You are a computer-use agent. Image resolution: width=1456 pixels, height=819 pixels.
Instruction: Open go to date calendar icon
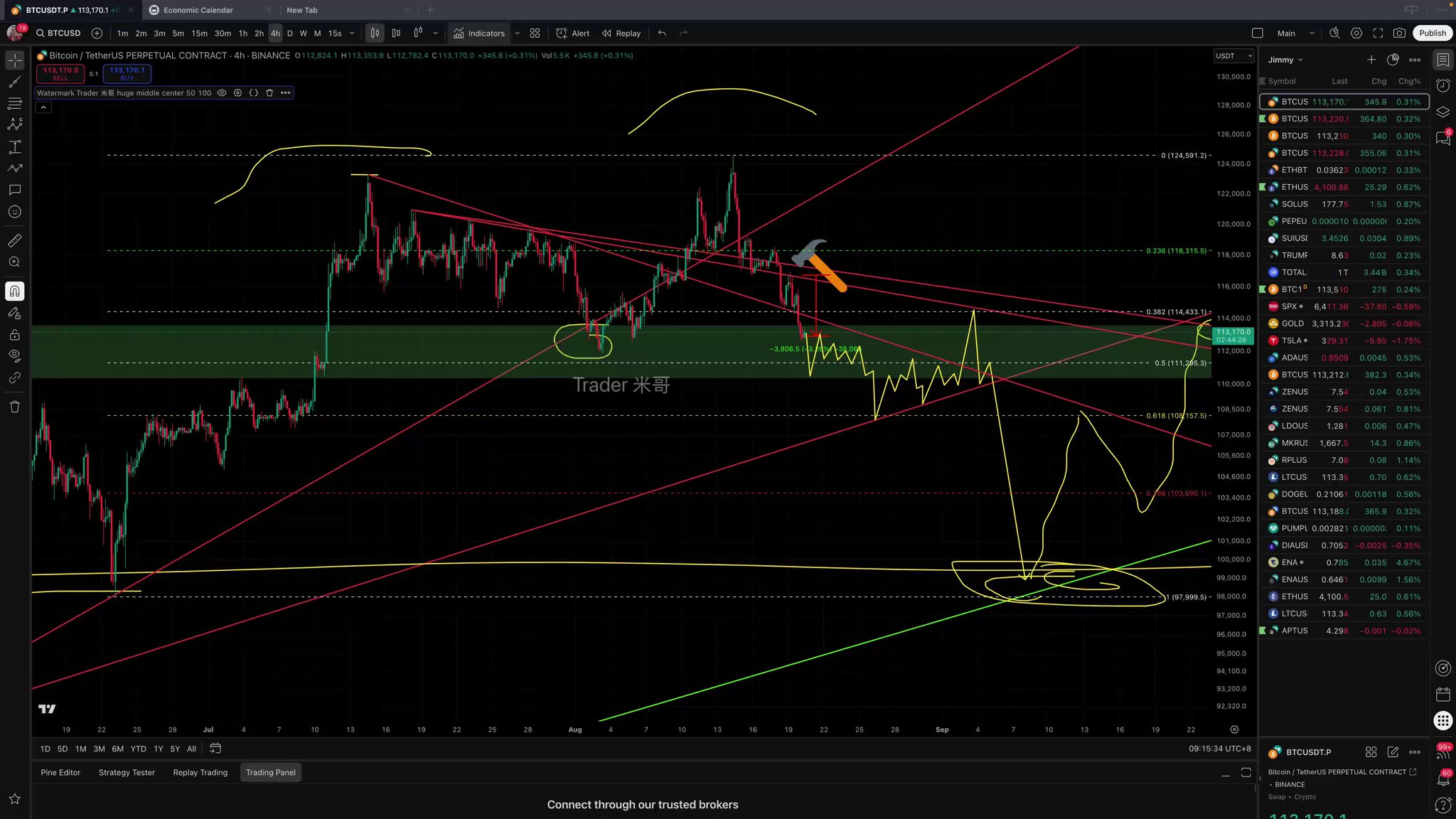click(215, 749)
